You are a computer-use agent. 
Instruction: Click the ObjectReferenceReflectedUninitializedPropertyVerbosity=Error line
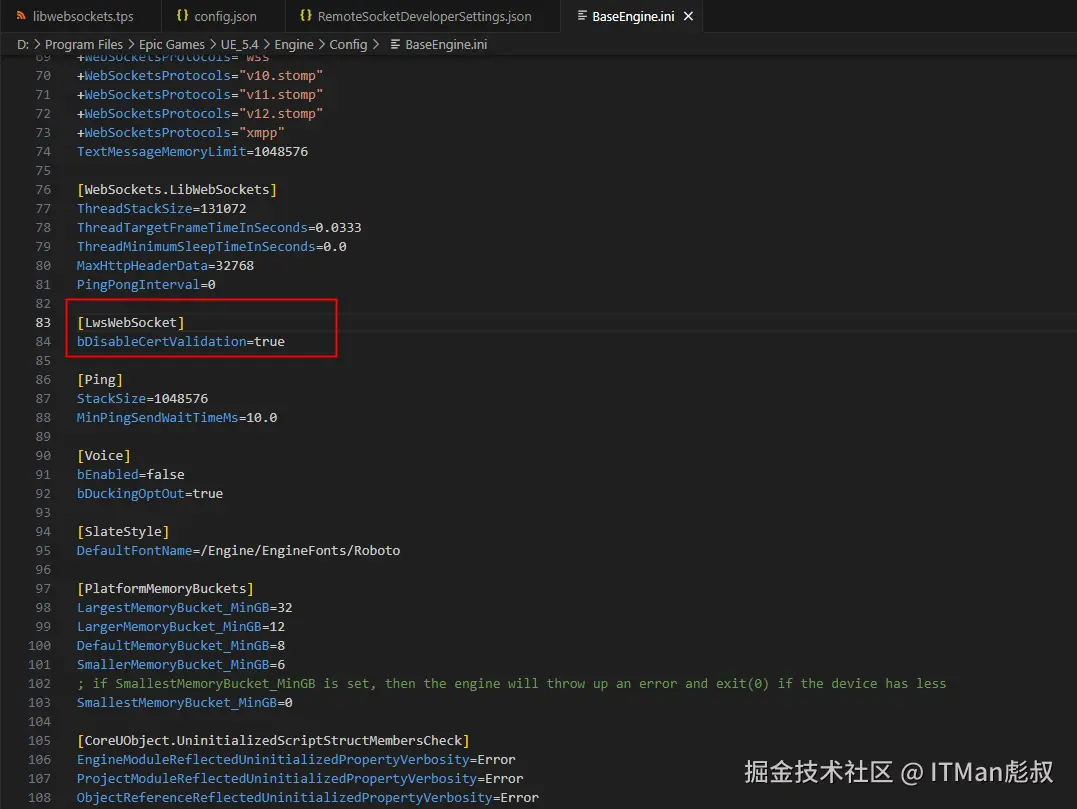pos(308,798)
